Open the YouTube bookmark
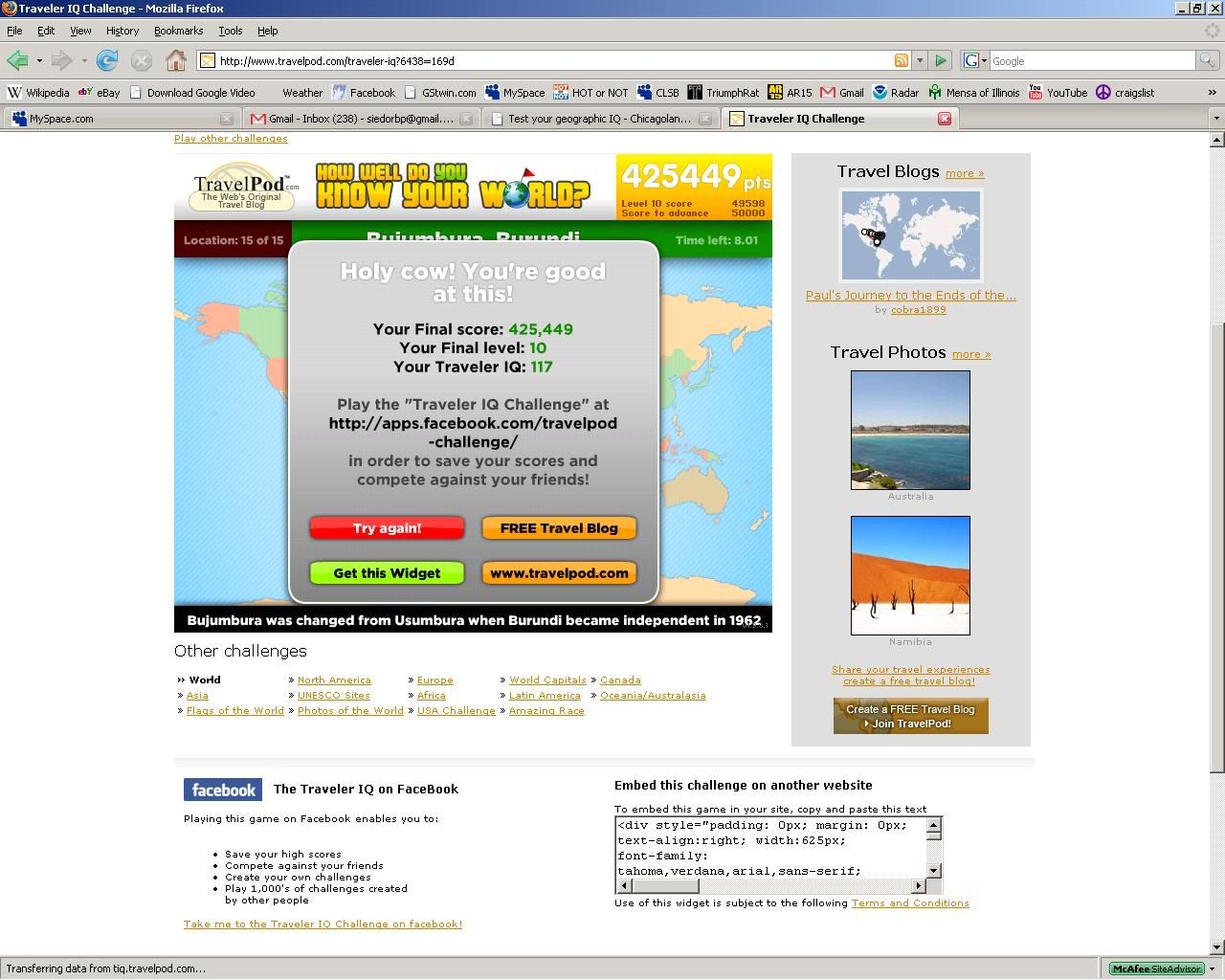 (1058, 93)
